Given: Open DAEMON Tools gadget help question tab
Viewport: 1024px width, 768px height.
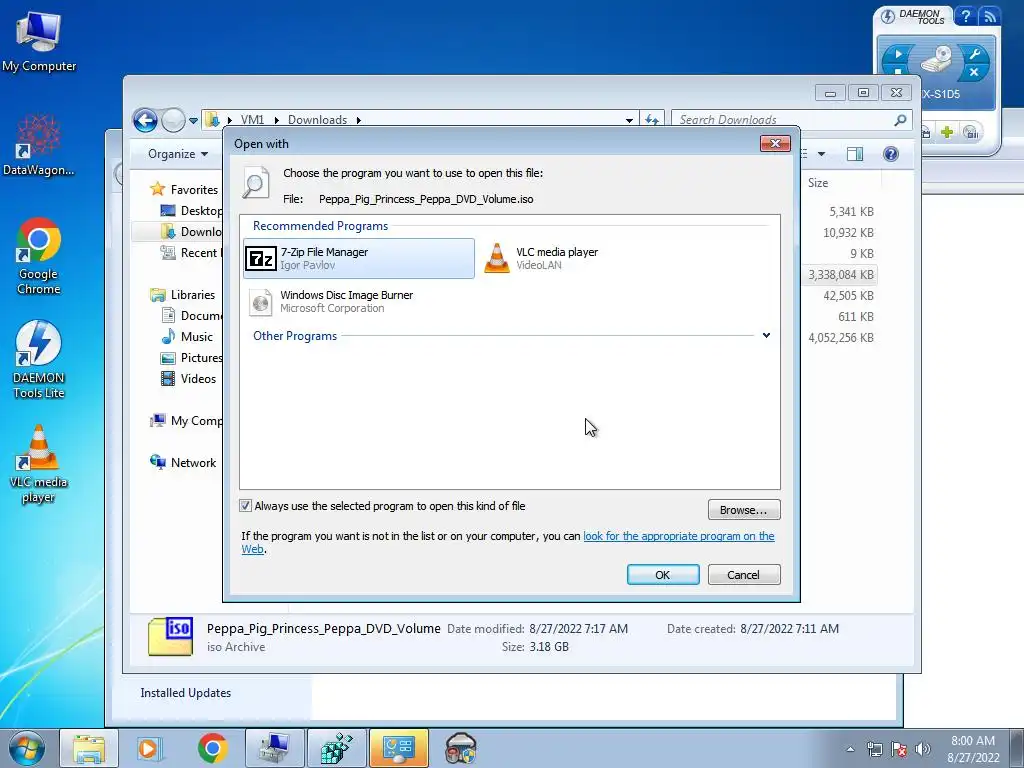Looking at the screenshot, I should (x=966, y=16).
